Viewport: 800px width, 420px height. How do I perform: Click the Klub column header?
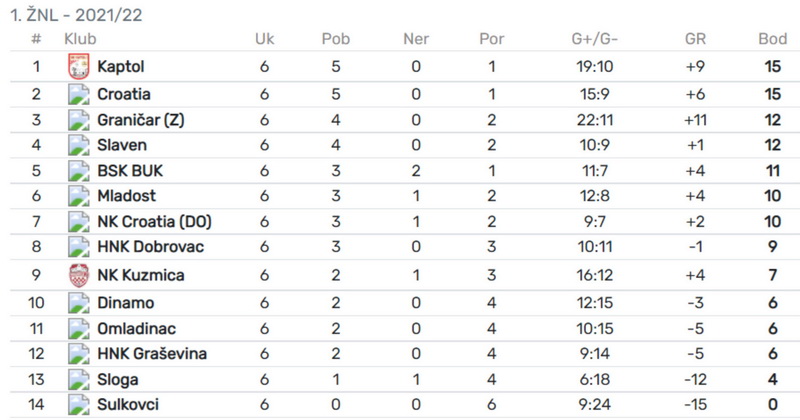click(80, 39)
